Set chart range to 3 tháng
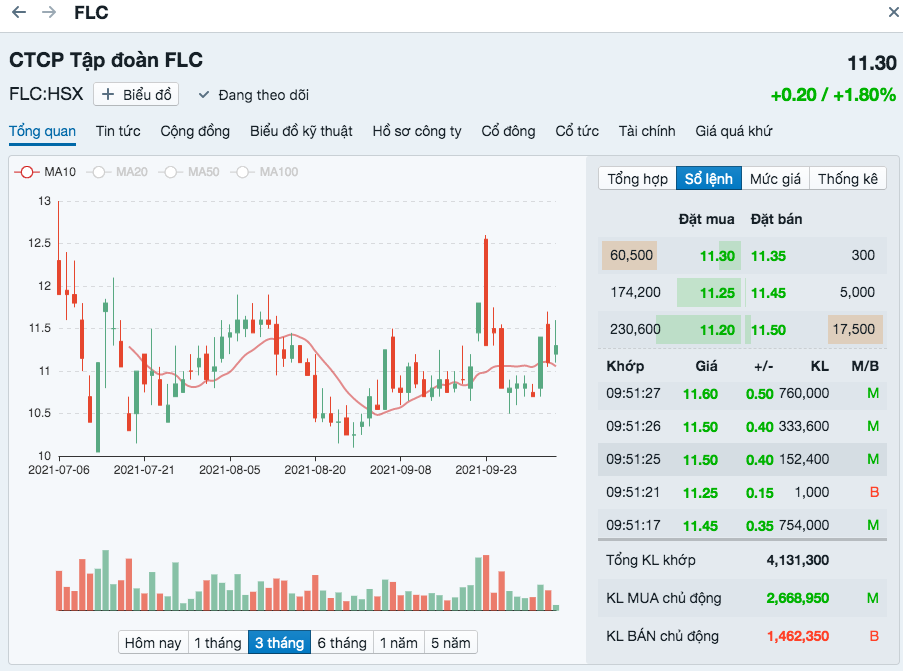This screenshot has width=903, height=671. pos(279,642)
